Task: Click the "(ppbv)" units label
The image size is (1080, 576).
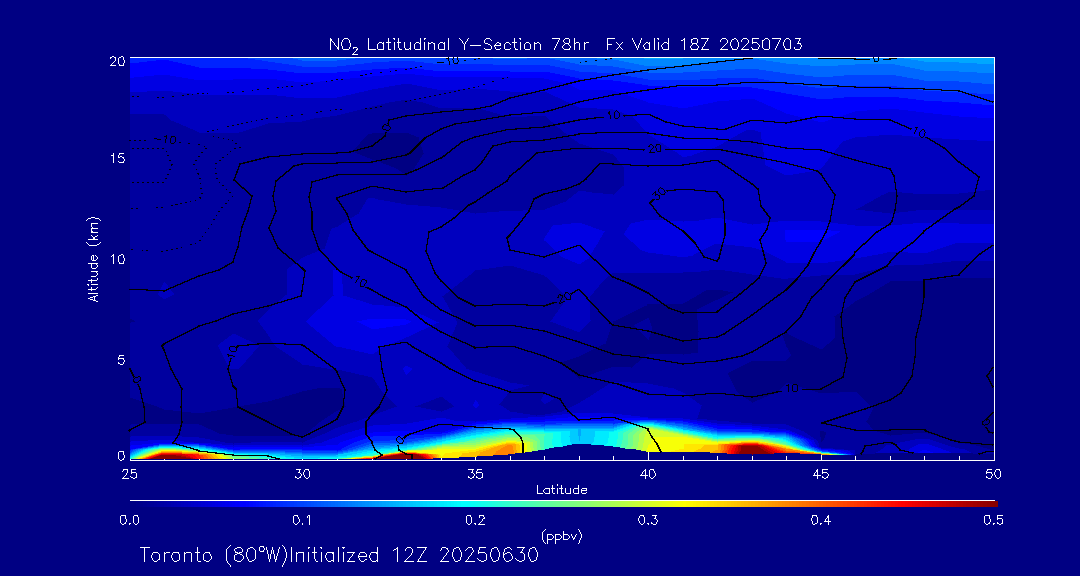Action: pyautogui.click(x=561, y=535)
